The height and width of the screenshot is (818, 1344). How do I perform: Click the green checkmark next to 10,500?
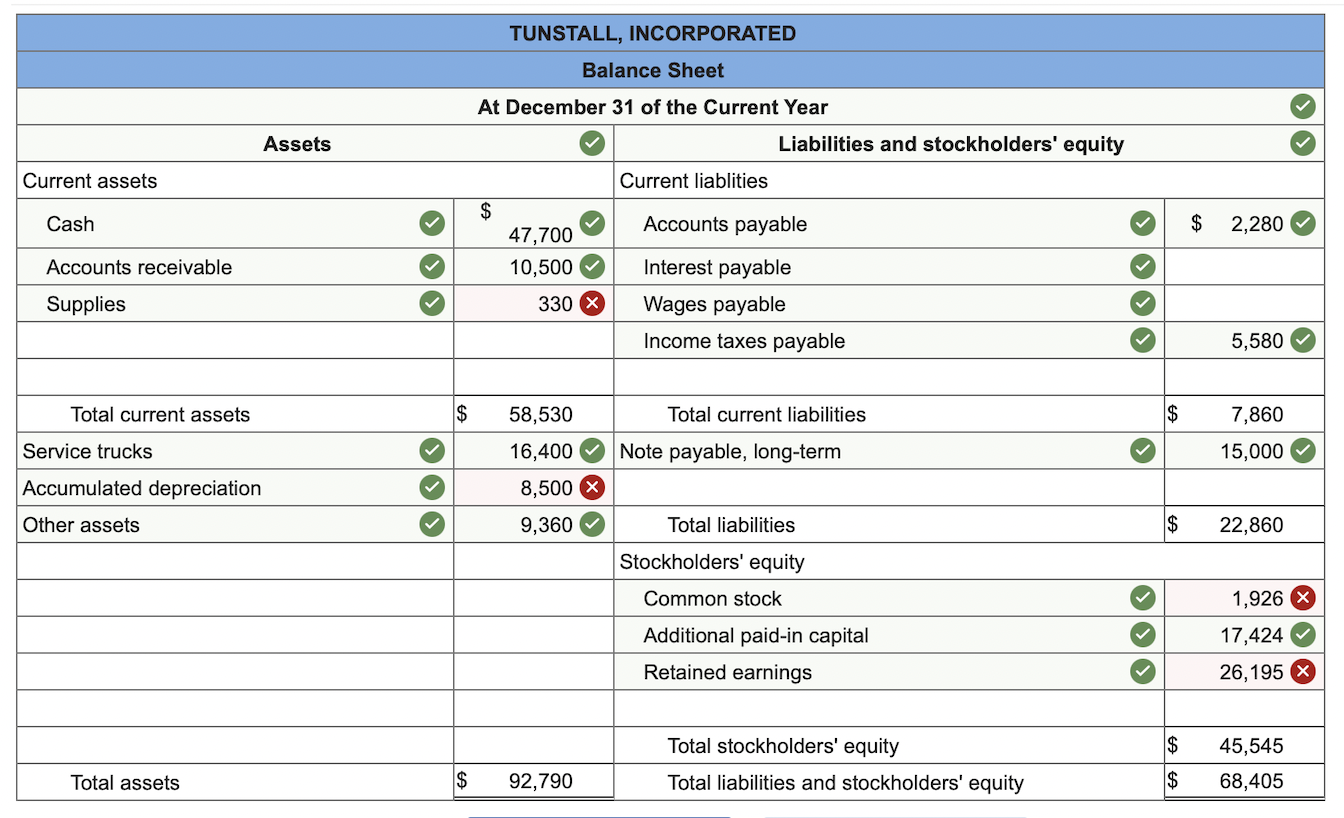click(592, 267)
